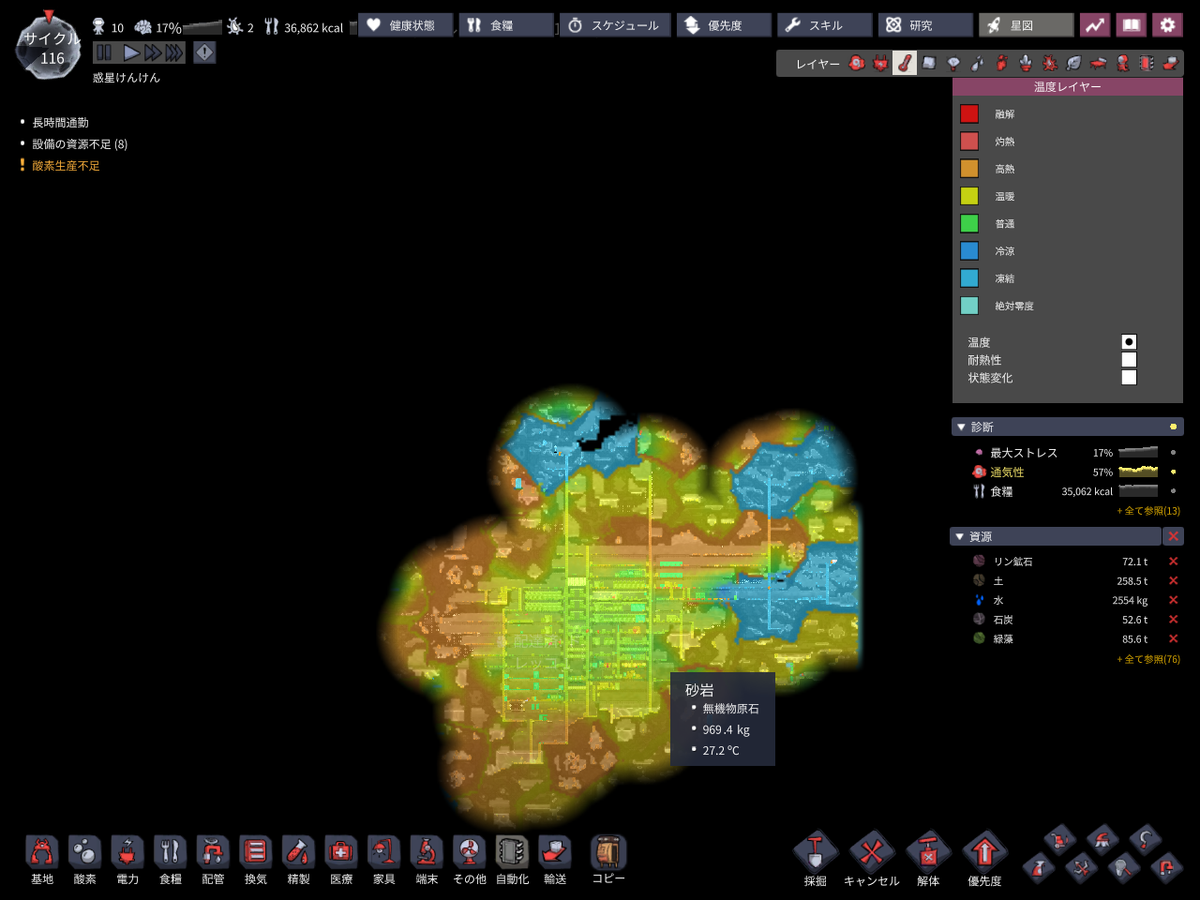This screenshot has height=900, width=1200.
Task: Open the 健康状態 vitals menu
Action: click(405, 25)
